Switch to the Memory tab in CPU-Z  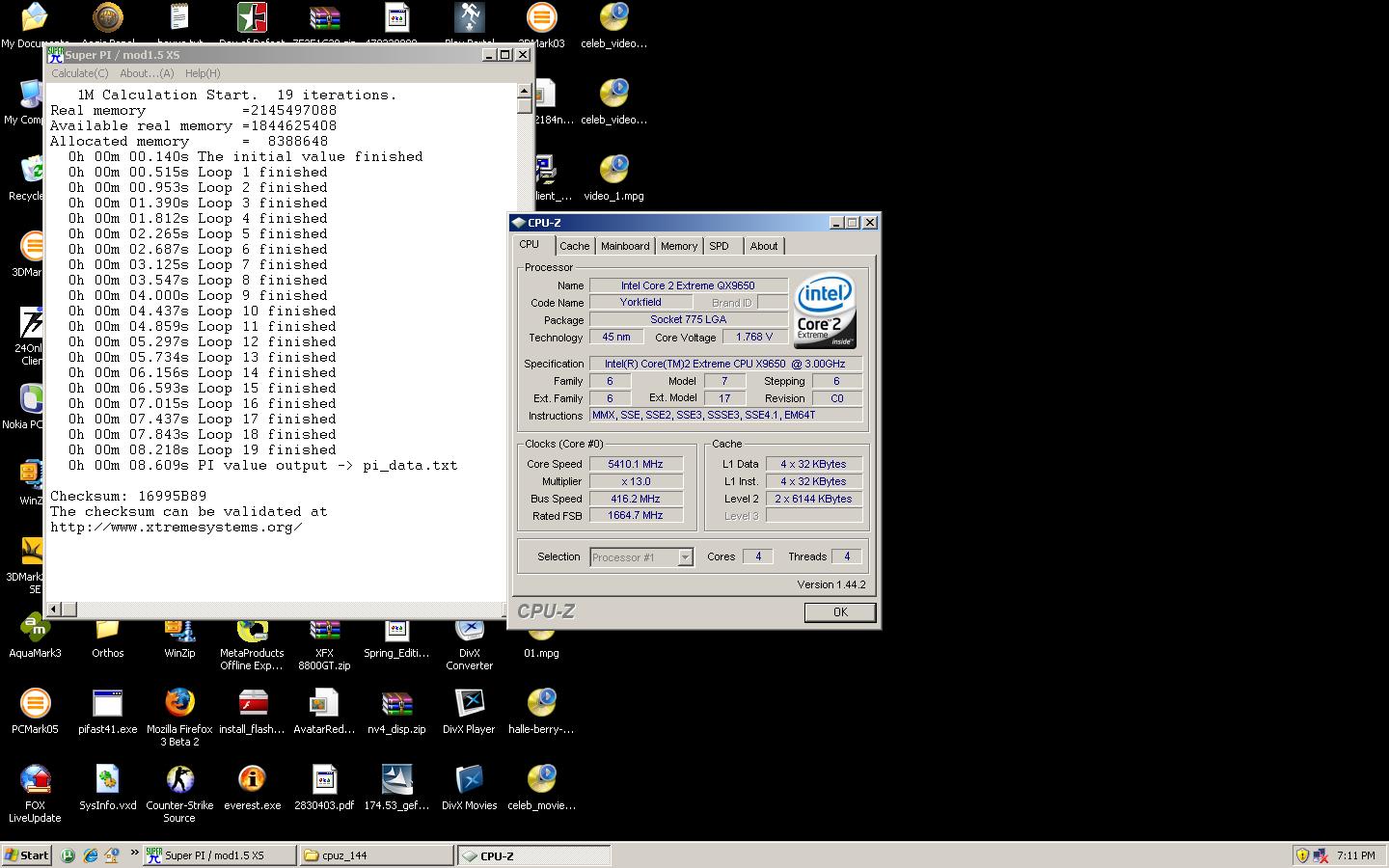pos(679,246)
